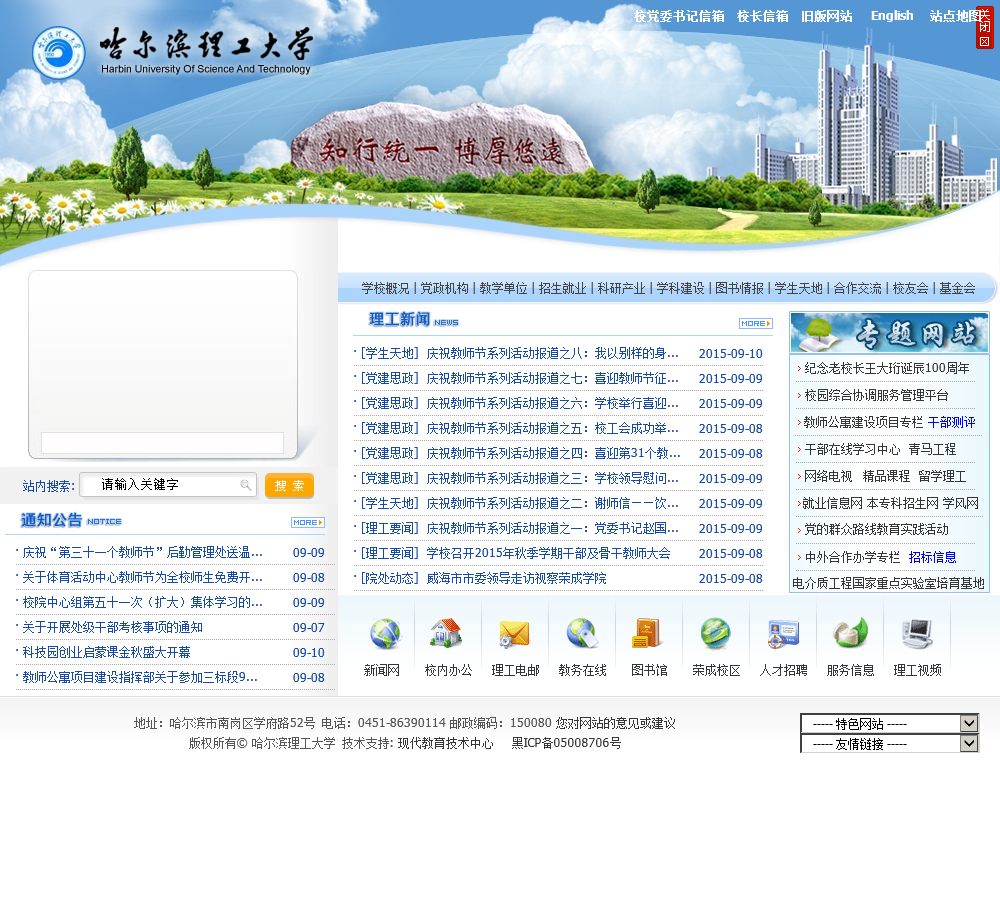
Task: Open the blue 干部测评 link
Action: 952,422
